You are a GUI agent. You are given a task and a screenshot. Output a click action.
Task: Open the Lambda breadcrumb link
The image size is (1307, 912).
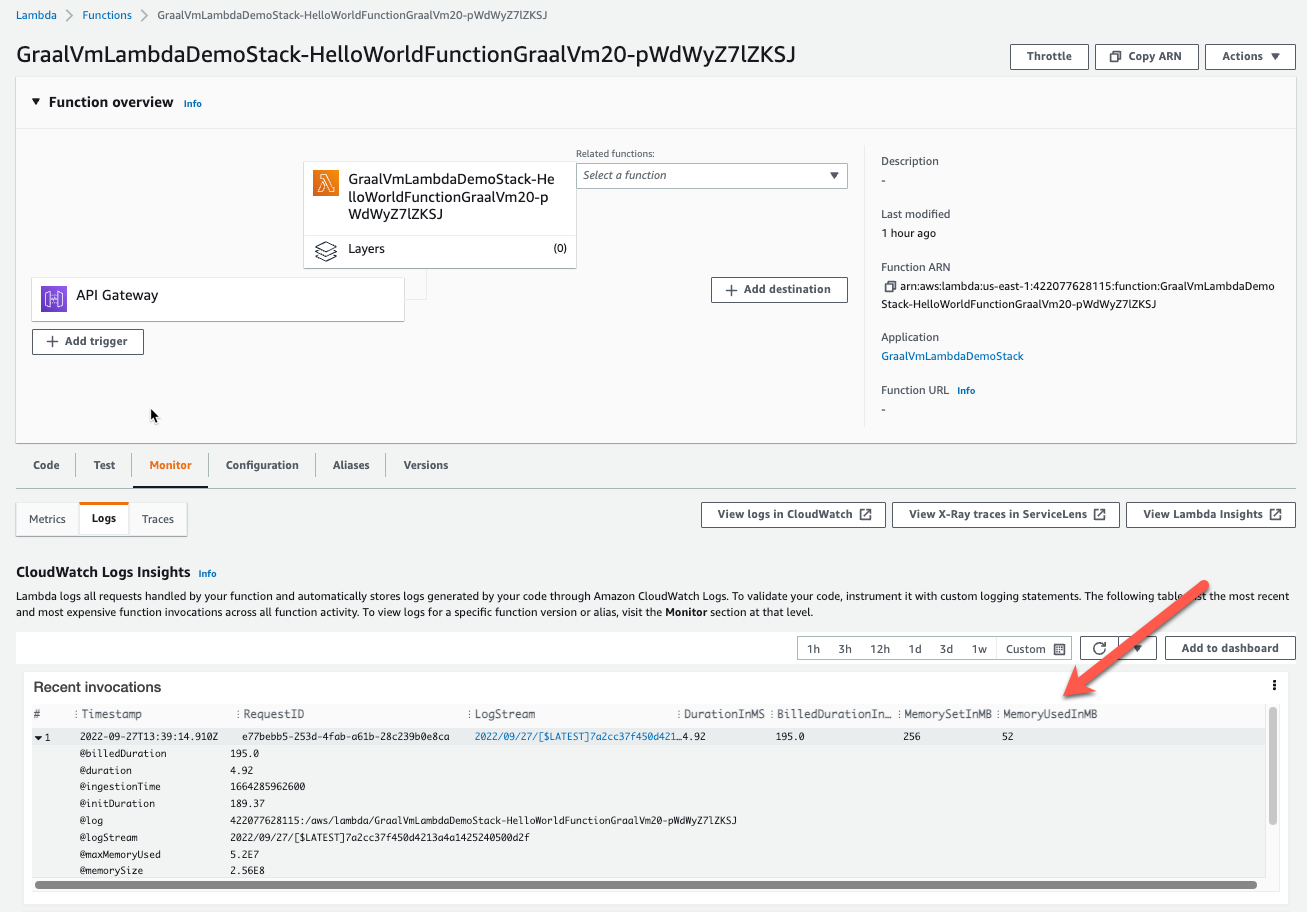click(36, 15)
